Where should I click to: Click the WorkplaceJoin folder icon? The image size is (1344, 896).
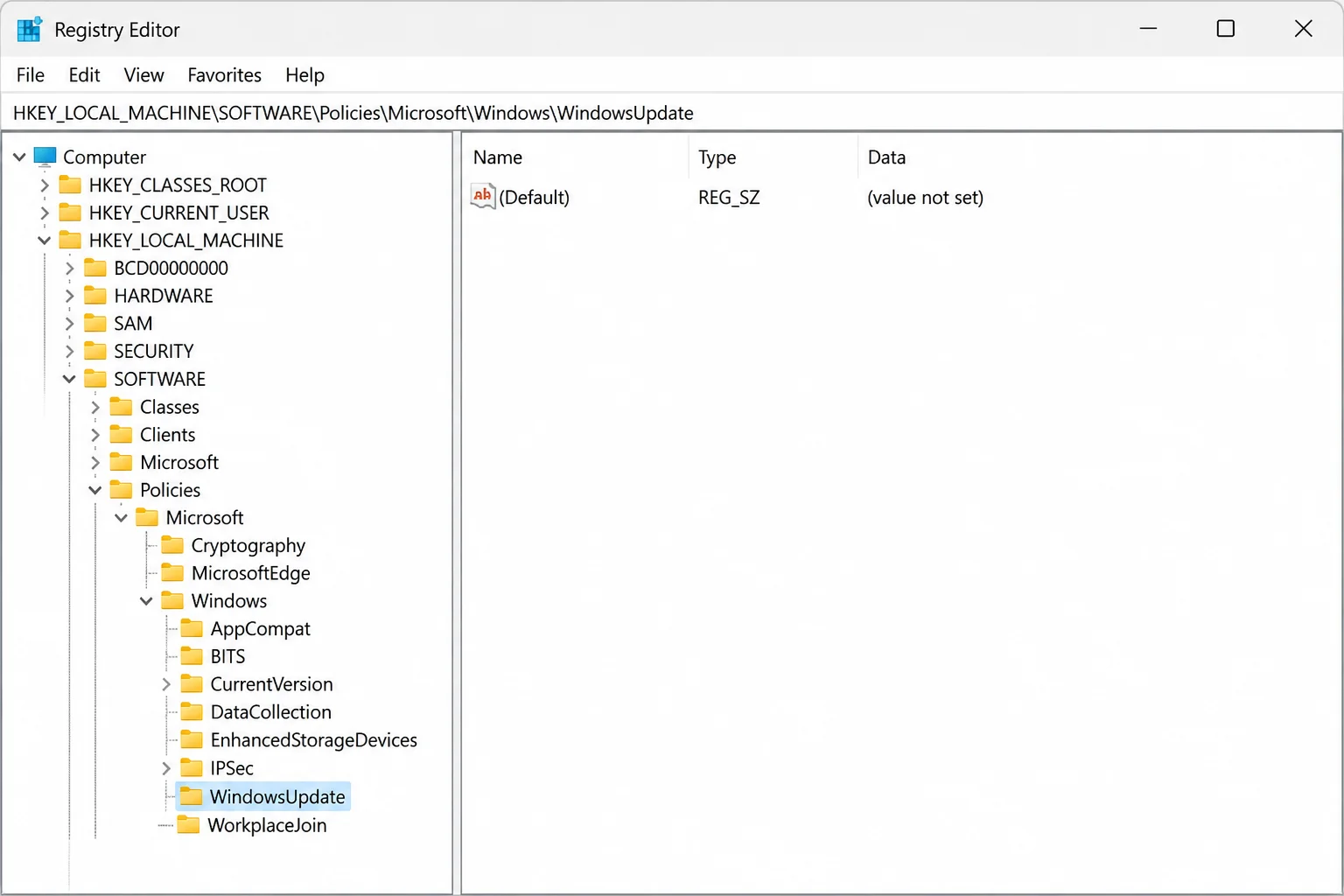pyautogui.click(x=188, y=824)
